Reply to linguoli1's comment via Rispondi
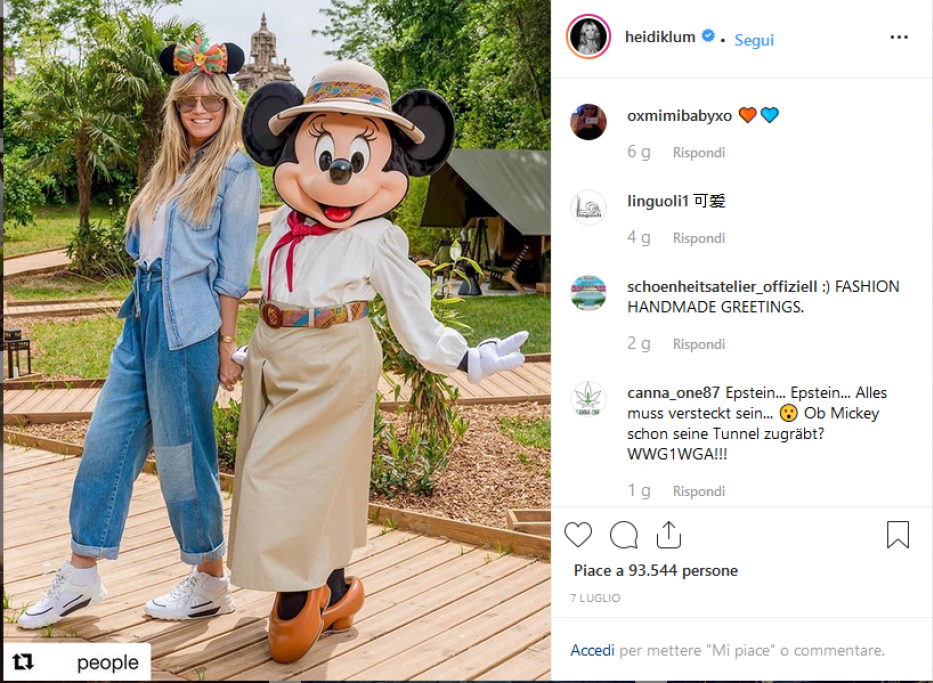 [699, 238]
